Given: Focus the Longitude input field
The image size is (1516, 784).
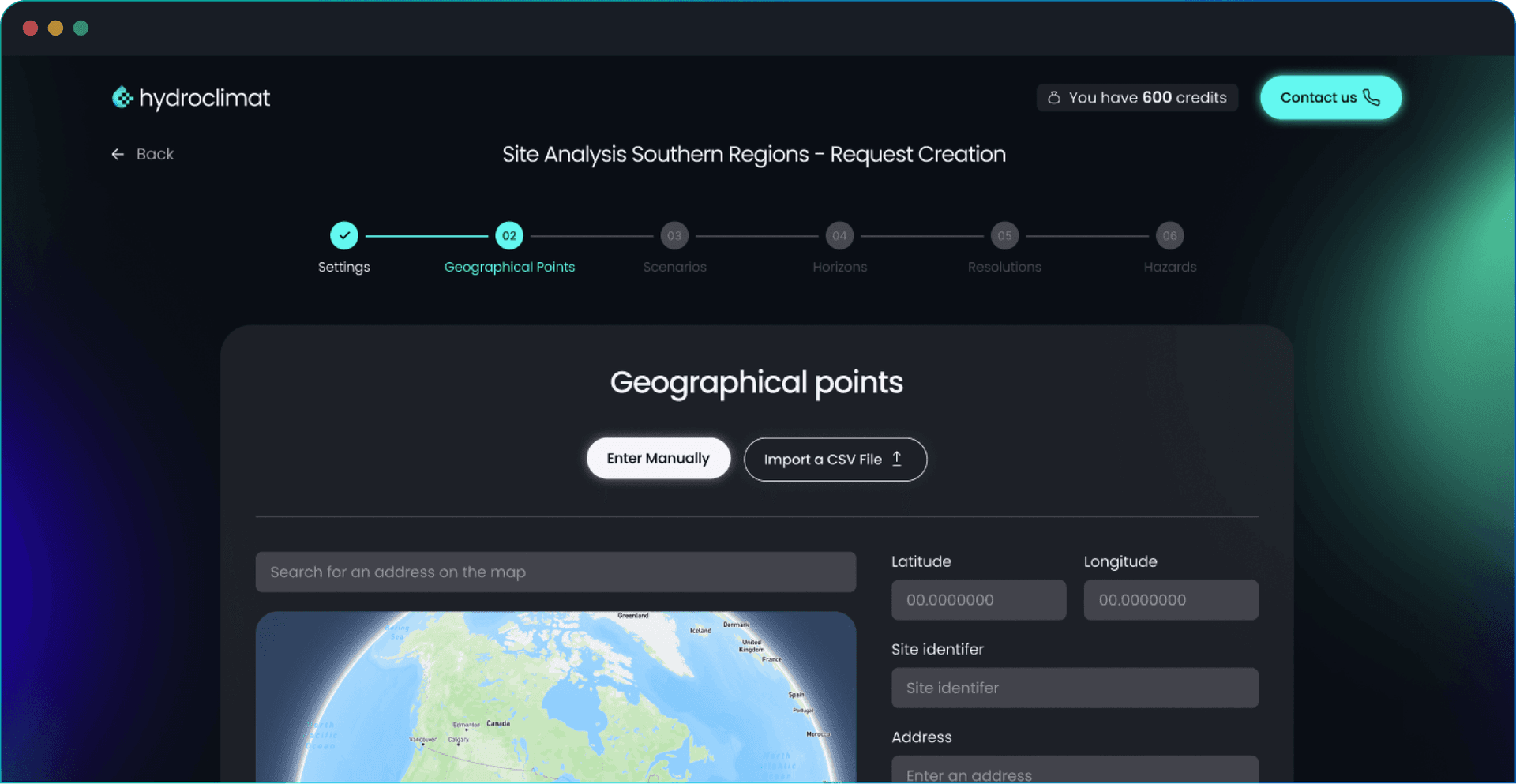Looking at the screenshot, I should point(1171,600).
